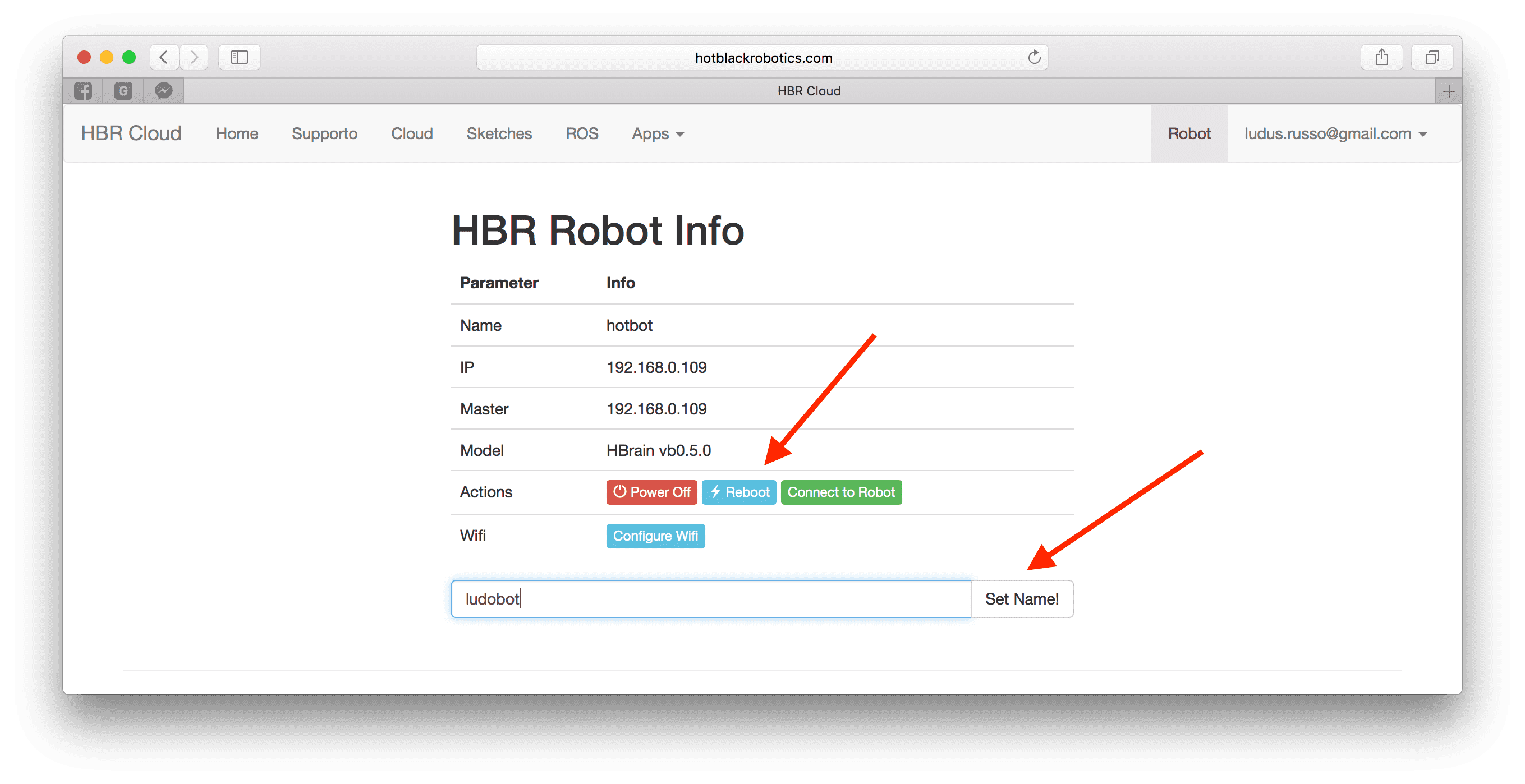
Task: Click the Safari back arrow
Action: point(164,57)
